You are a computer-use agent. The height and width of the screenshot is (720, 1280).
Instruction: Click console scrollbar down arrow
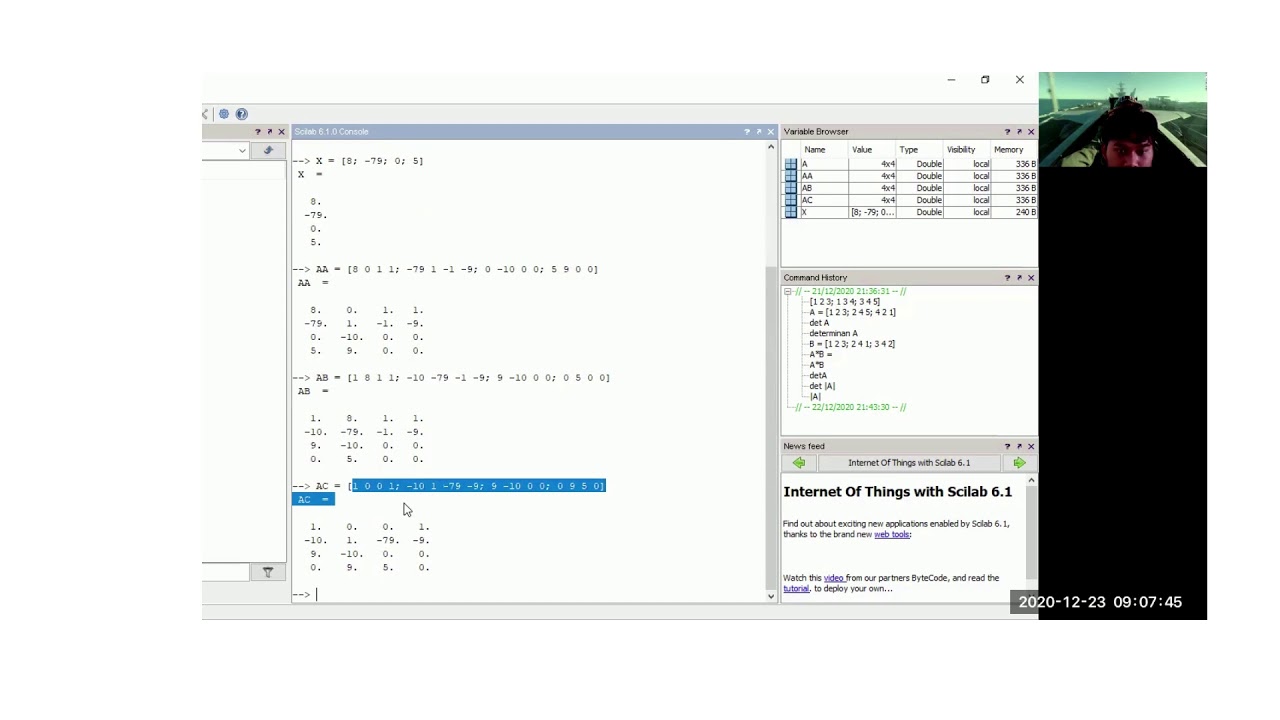pos(771,596)
